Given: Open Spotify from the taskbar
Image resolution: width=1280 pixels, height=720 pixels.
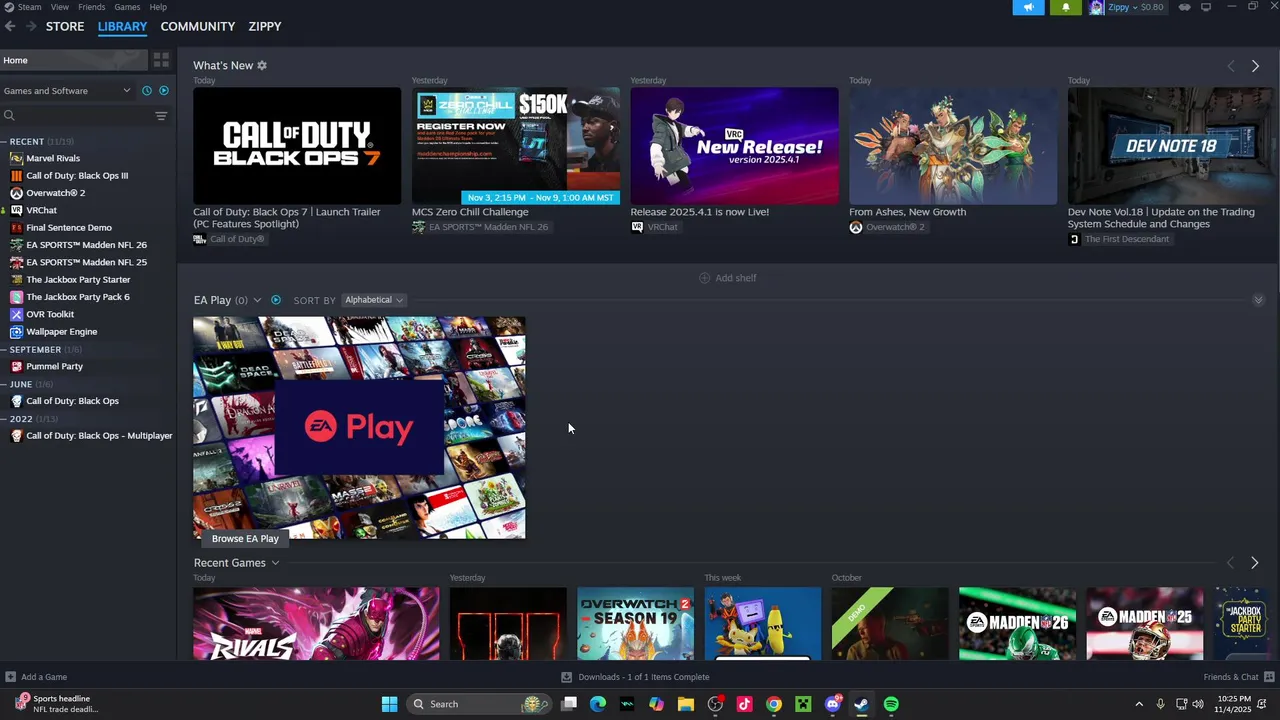Looking at the screenshot, I should coord(891,704).
